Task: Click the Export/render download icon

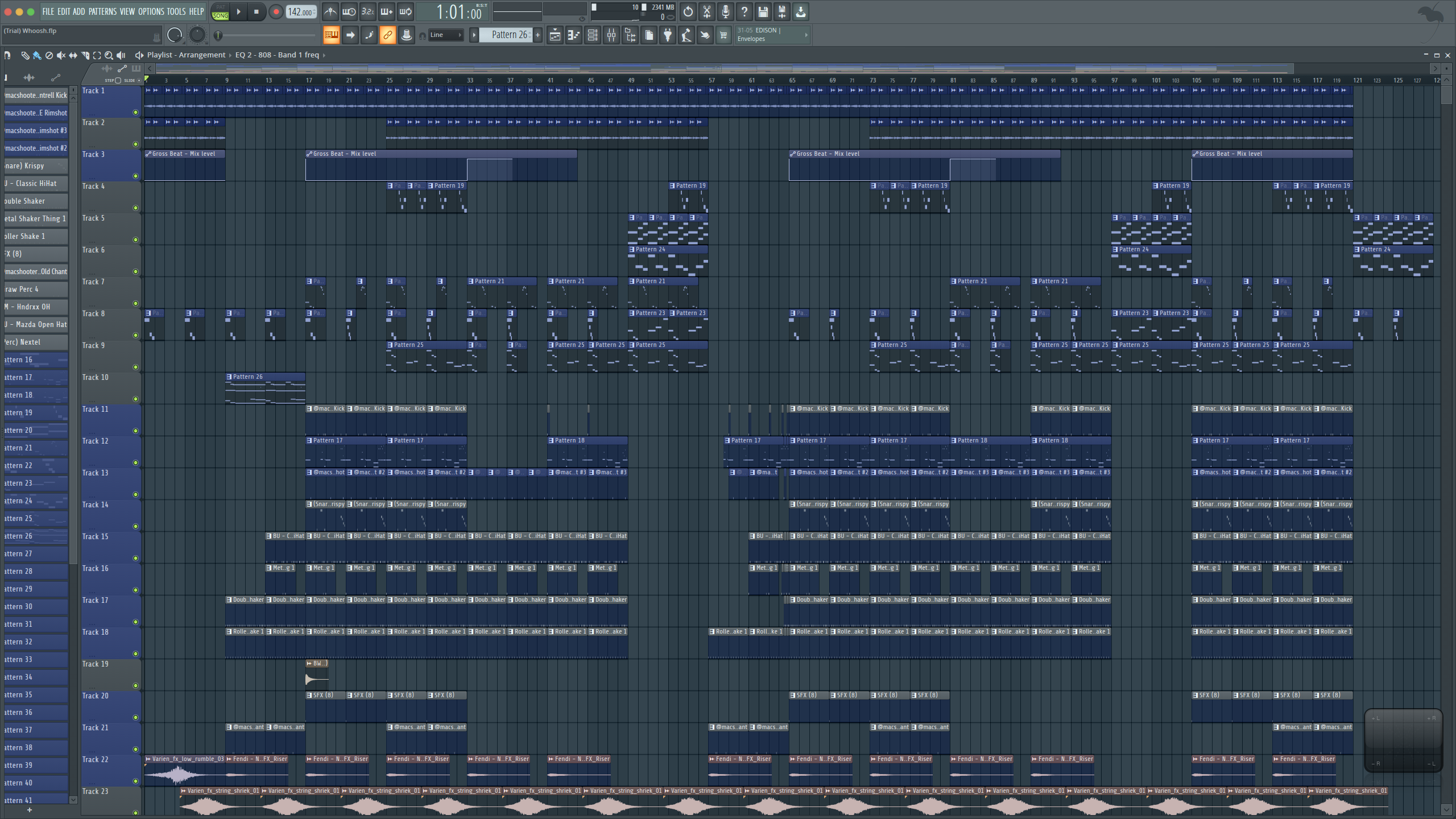Action: click(x=800, y=11)
